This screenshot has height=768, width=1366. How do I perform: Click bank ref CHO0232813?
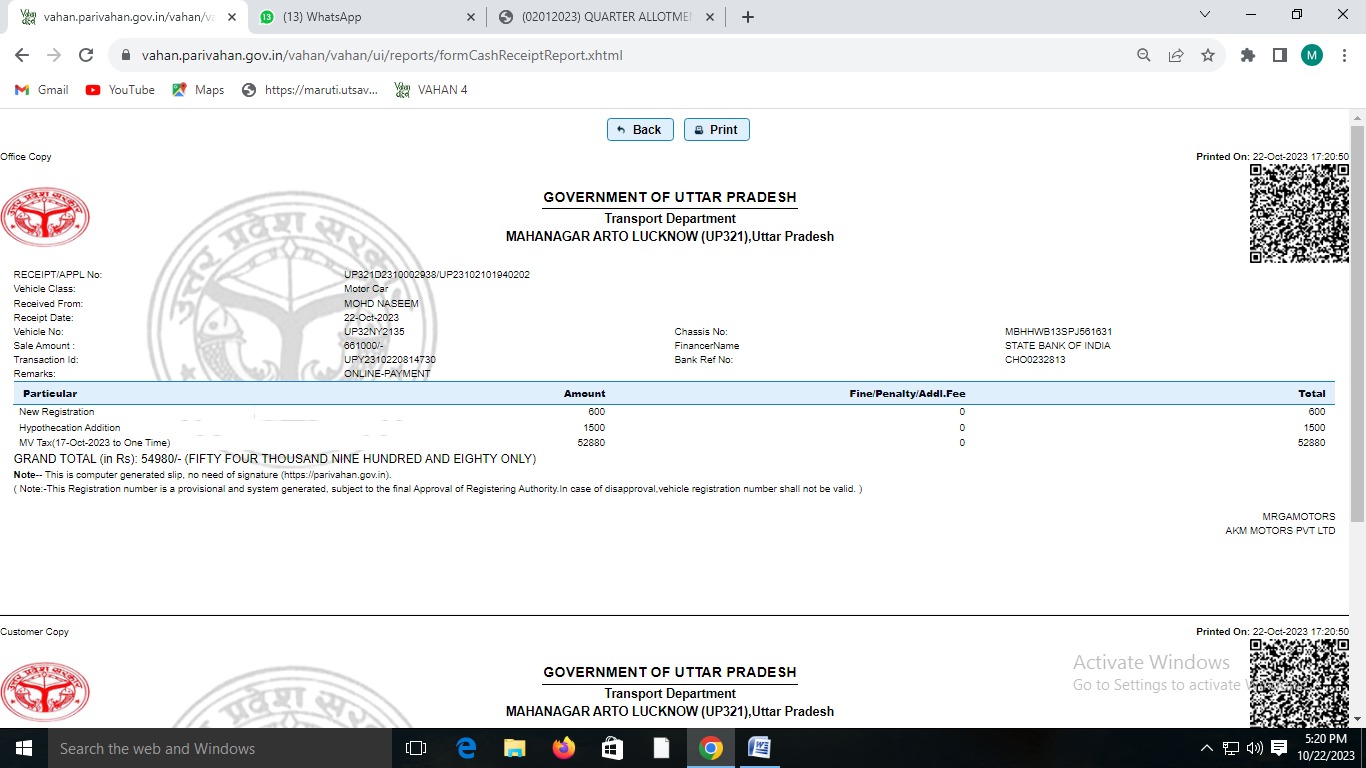click(x=1035, y=359)
